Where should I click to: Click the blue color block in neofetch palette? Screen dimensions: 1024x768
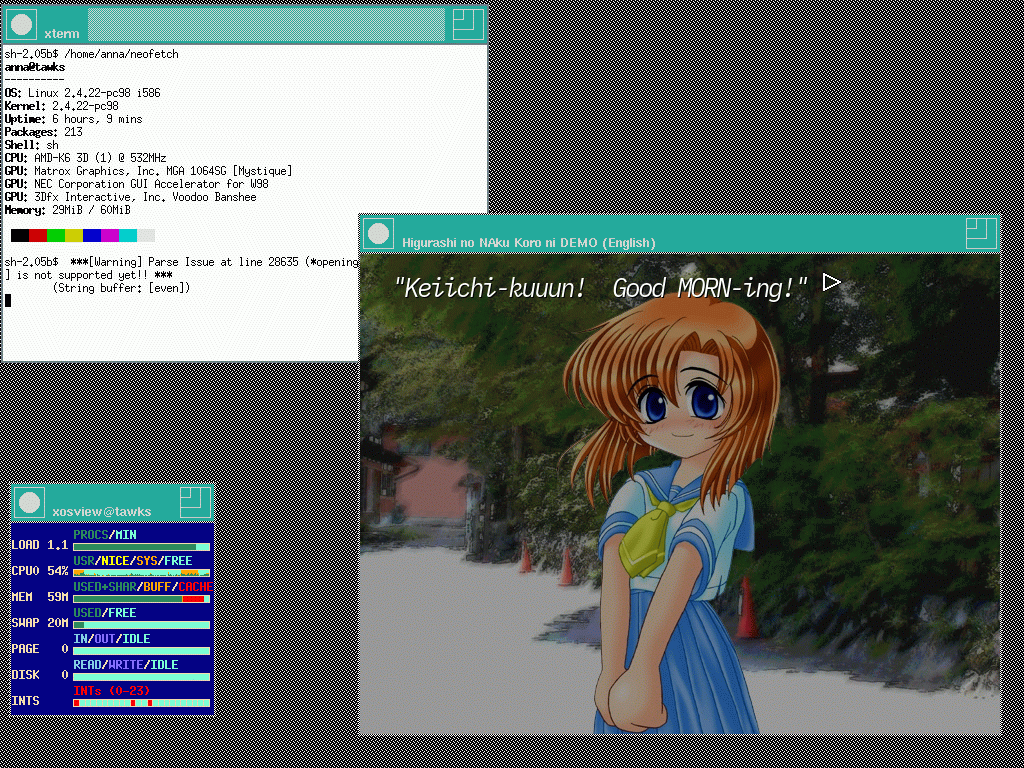[x=92, y=235]
